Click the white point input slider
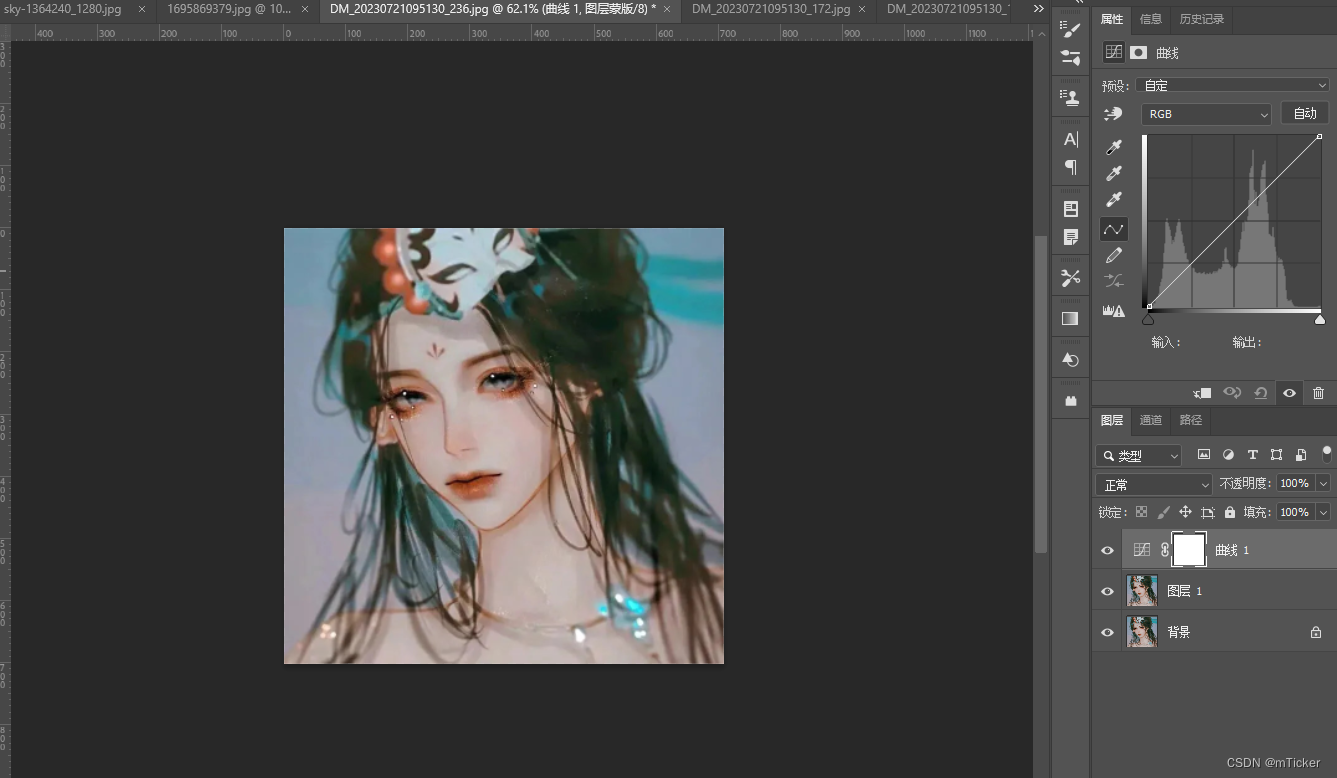Image resolution: width=1337 pixels, height=778 pixels. (1320, 319)
